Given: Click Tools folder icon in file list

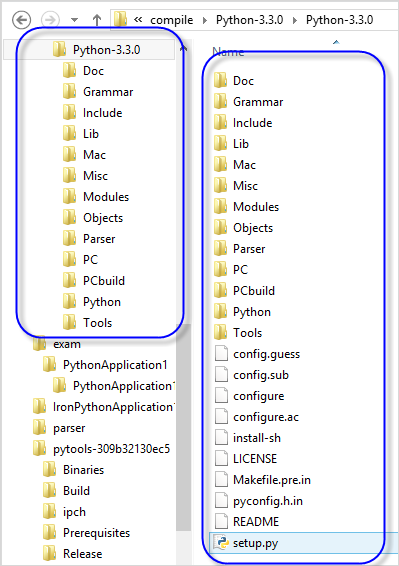Looking at the screenshot, I should [220, 332].
